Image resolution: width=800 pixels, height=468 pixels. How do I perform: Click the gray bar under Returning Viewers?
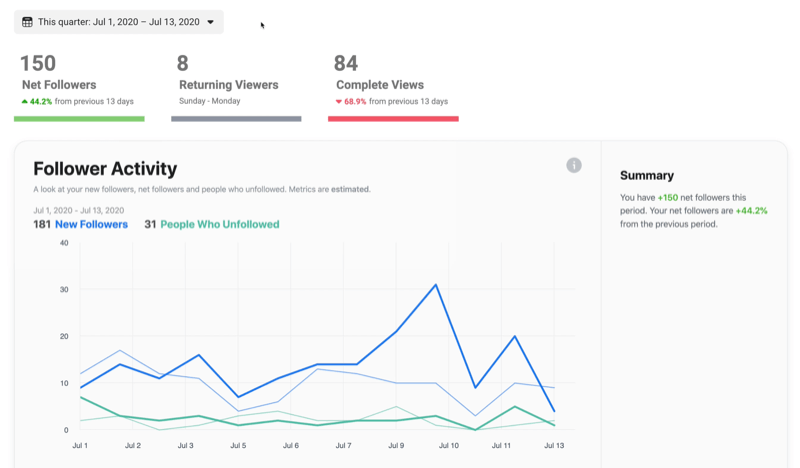[236, 119]
